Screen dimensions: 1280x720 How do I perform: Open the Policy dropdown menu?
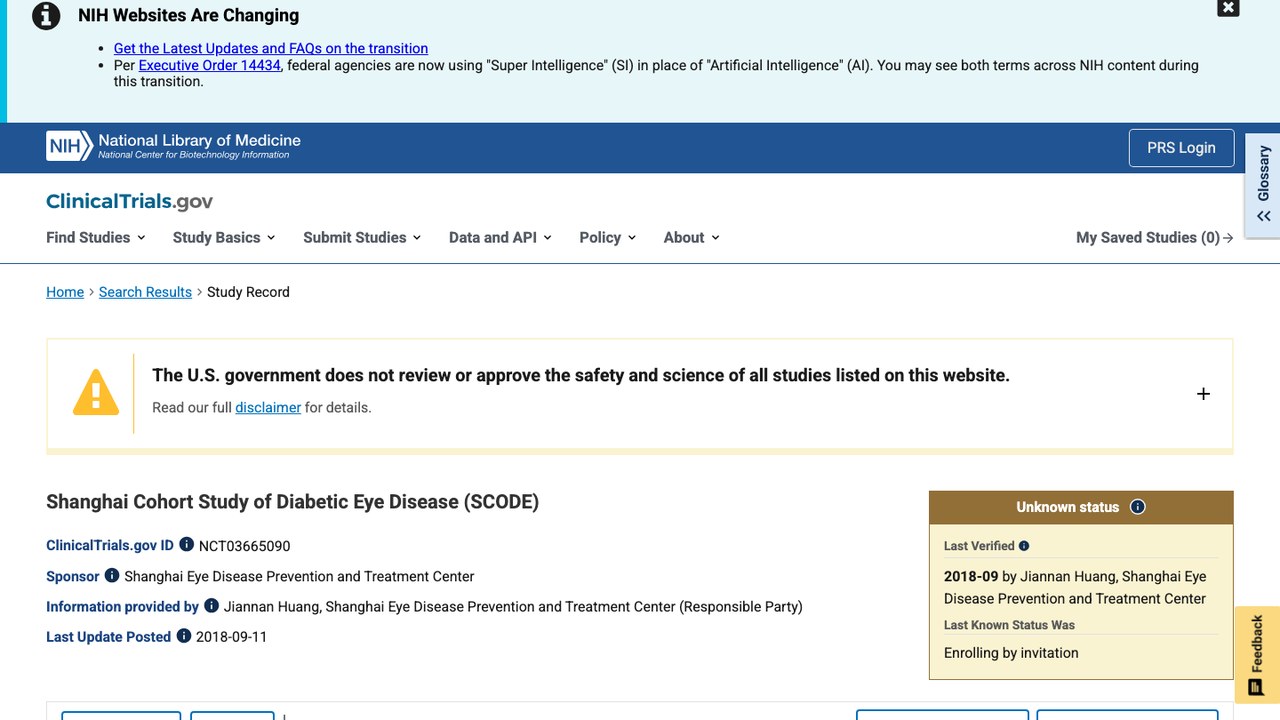(608, 237)
